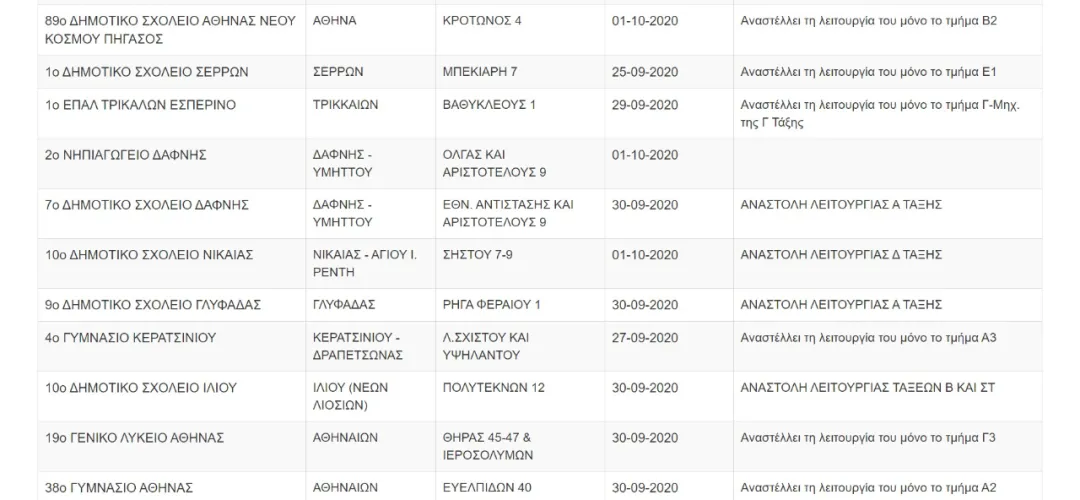
Task: Select the date 29-09-2020
Action: 645,105
